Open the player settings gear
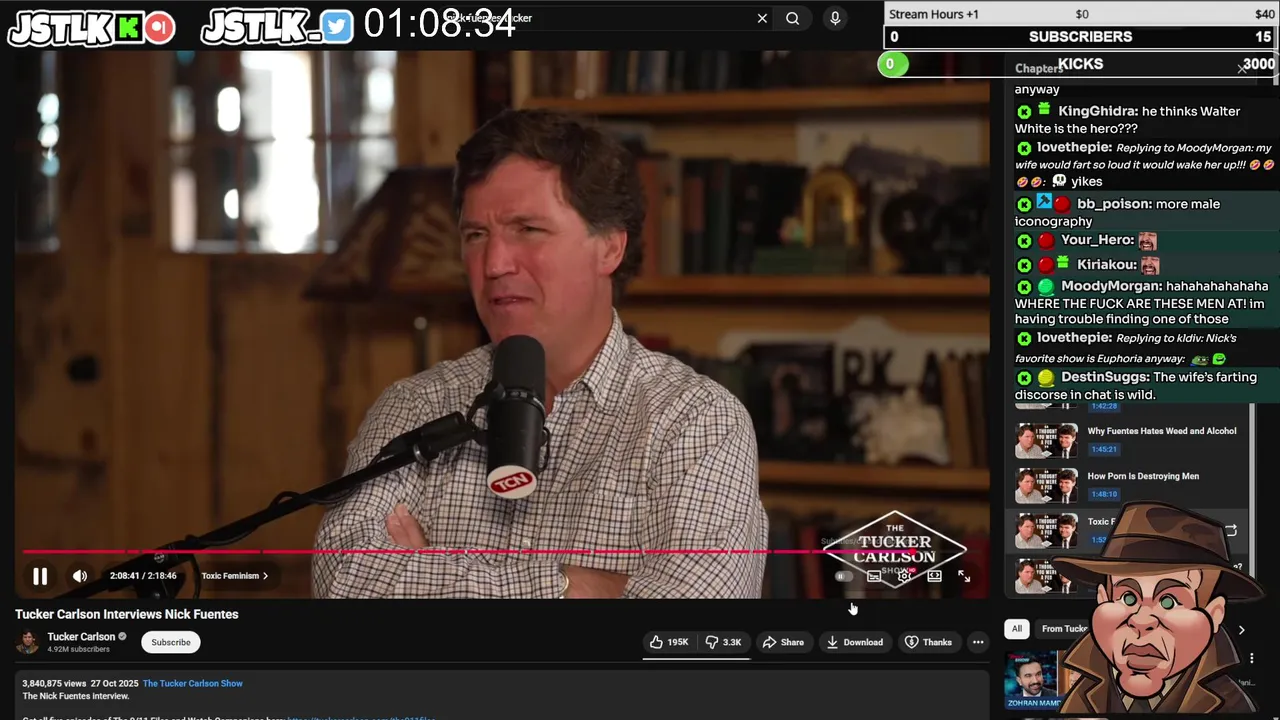The width and height of the screenshot is (1280, 720). pos(904,576)
